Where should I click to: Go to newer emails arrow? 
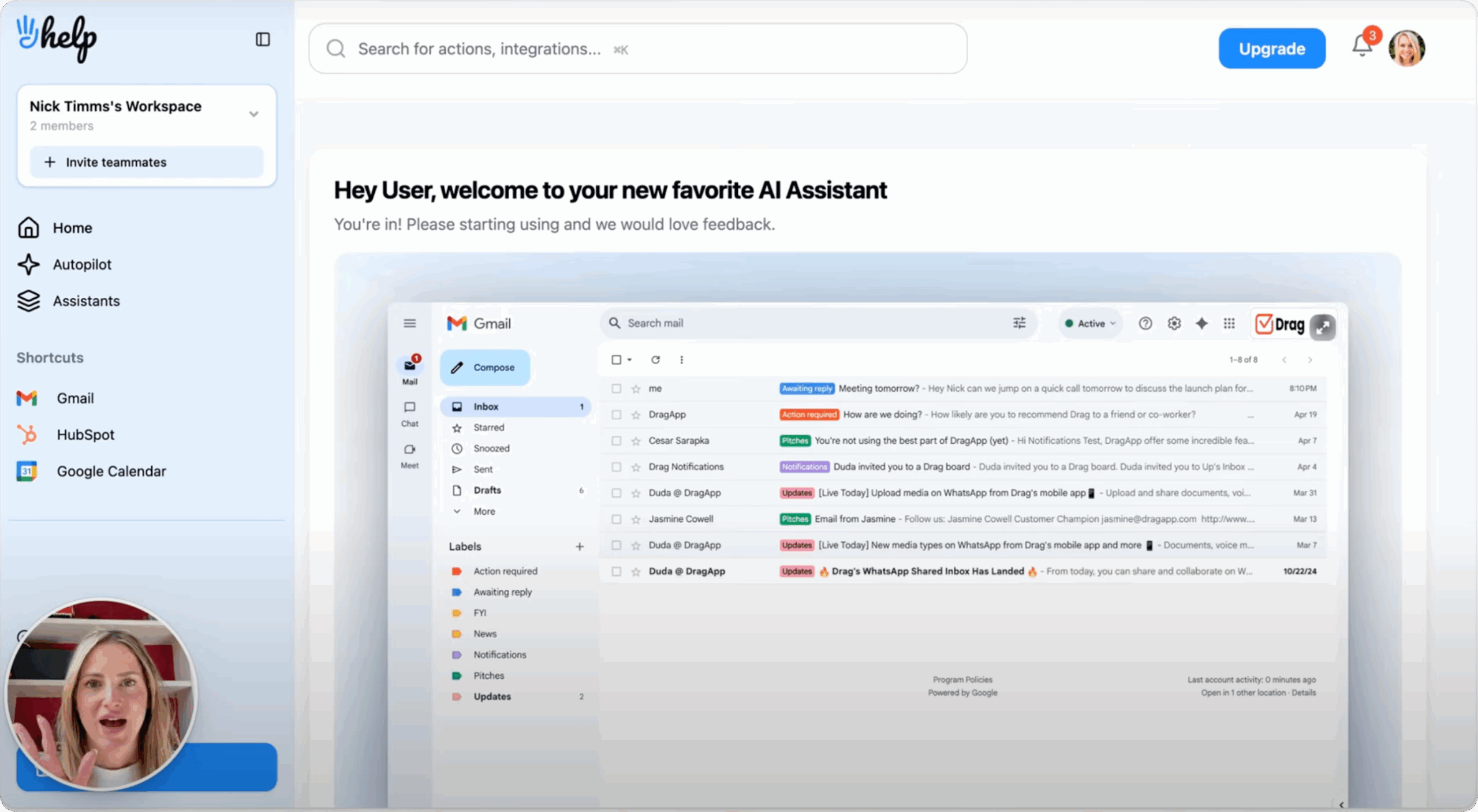tap(1284, 360)
